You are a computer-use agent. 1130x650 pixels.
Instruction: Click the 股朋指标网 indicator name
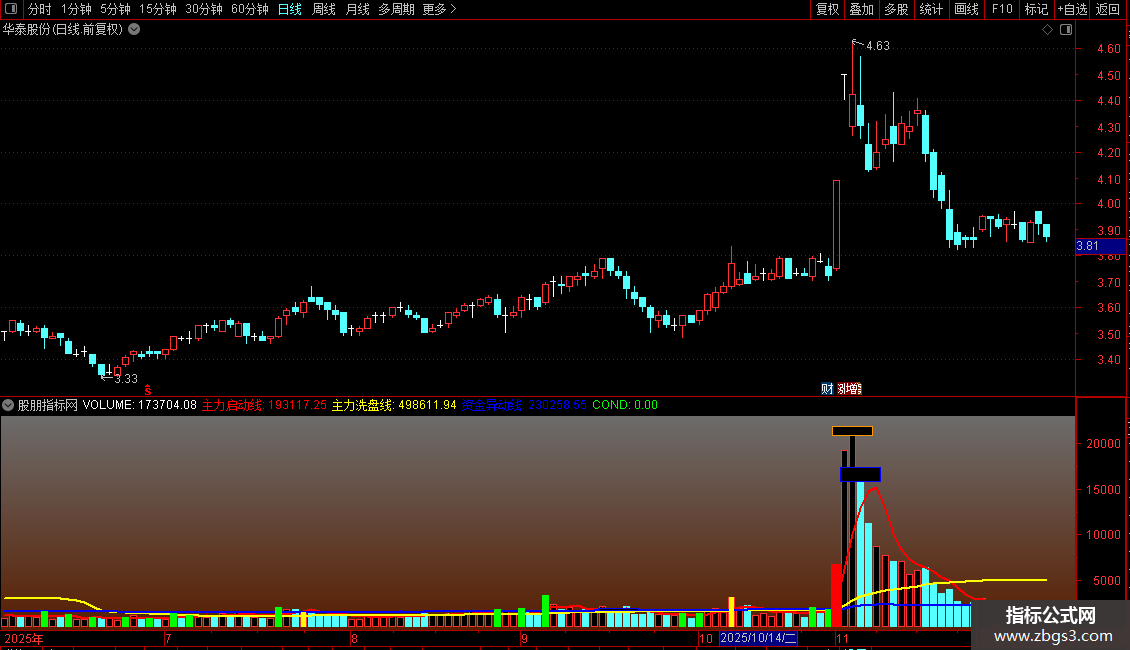pos(48,405)
